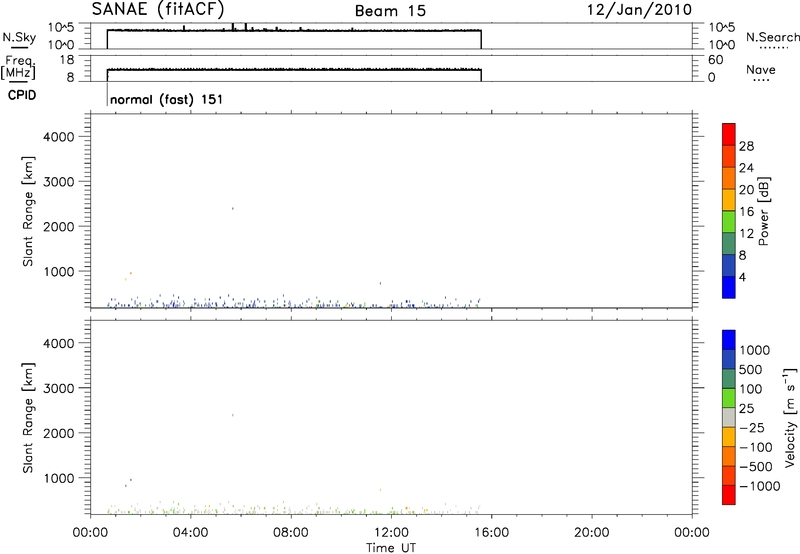The image size is (800, 554).
Task: Click the Slant Range label of the velocity panel
Action: coord(28,418)
